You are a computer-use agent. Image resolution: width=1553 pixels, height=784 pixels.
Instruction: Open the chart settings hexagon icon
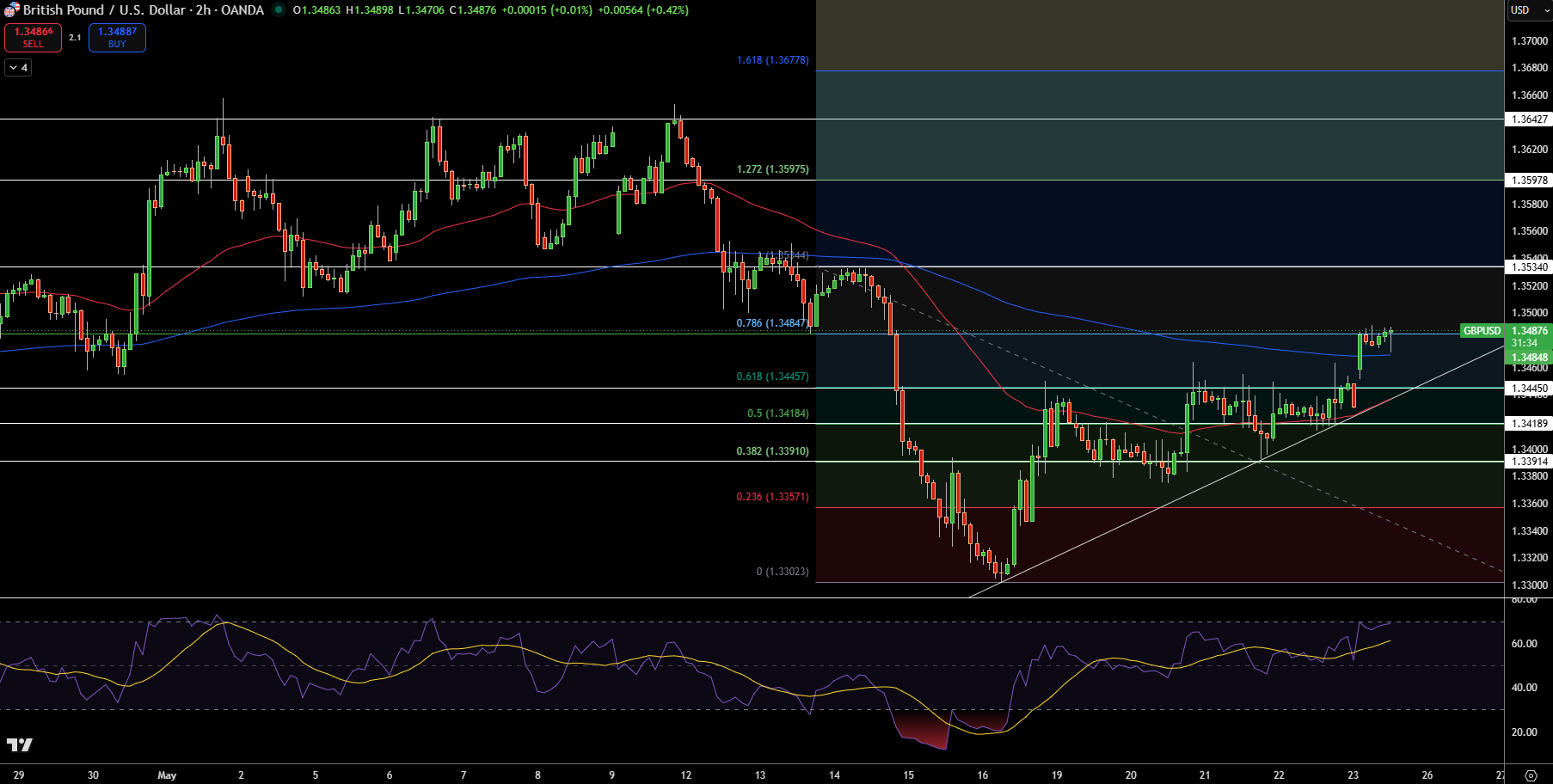click(1530, 775)
